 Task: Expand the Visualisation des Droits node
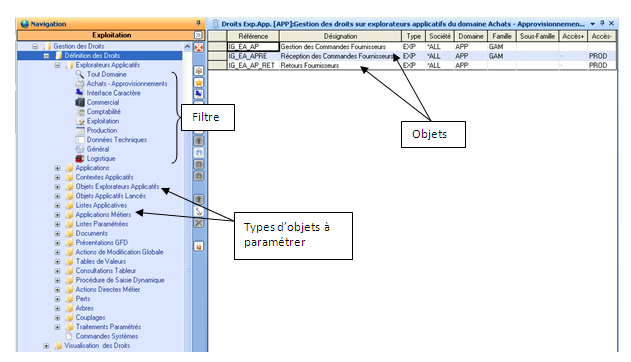click(x=46, y=346)
